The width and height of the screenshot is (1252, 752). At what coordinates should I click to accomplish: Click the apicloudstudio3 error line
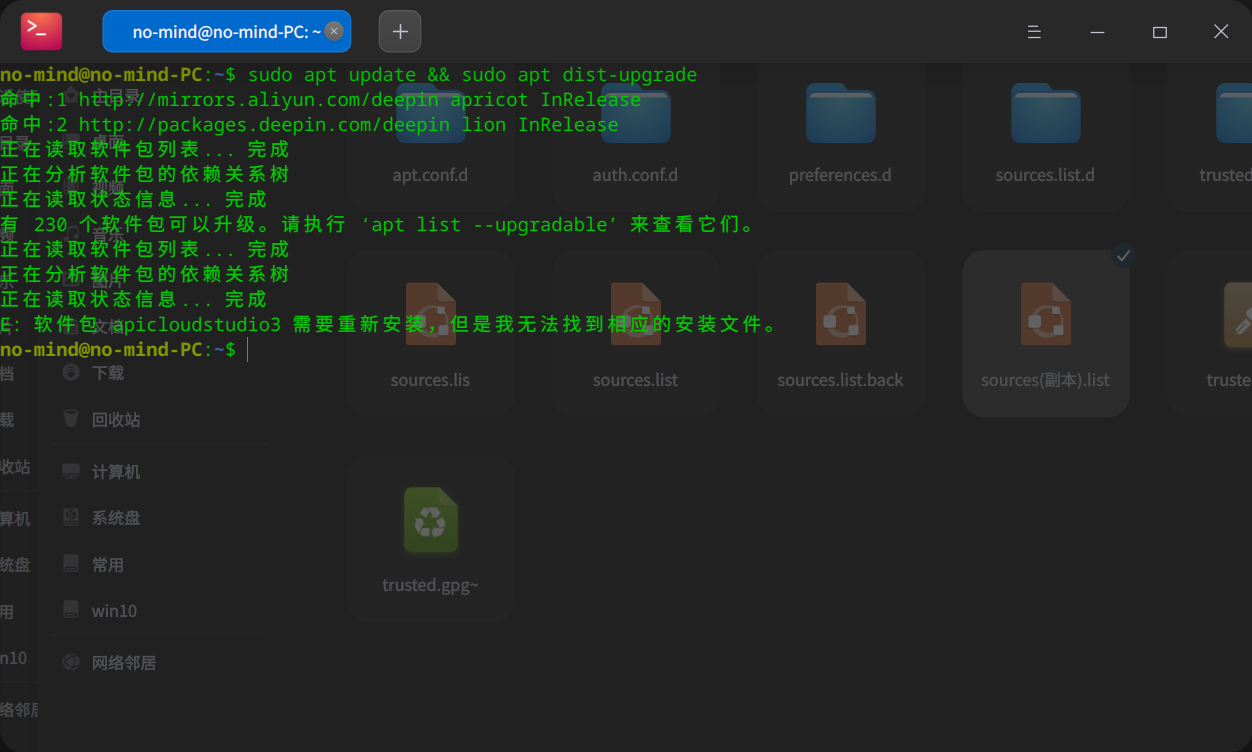click(x=389, y=325)
